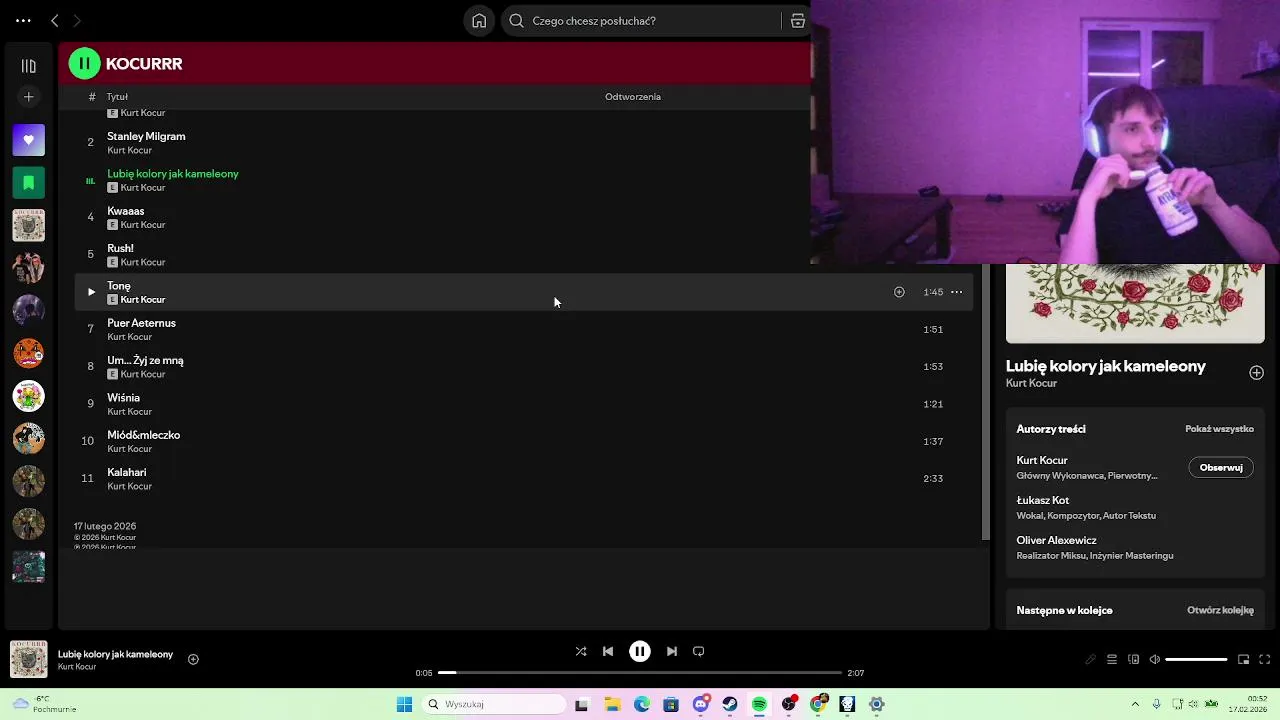This screenshot has height=720, width=1280.
Task: Click the taskbar search box 'Wyszukaj'
Action: click(495, 704)
